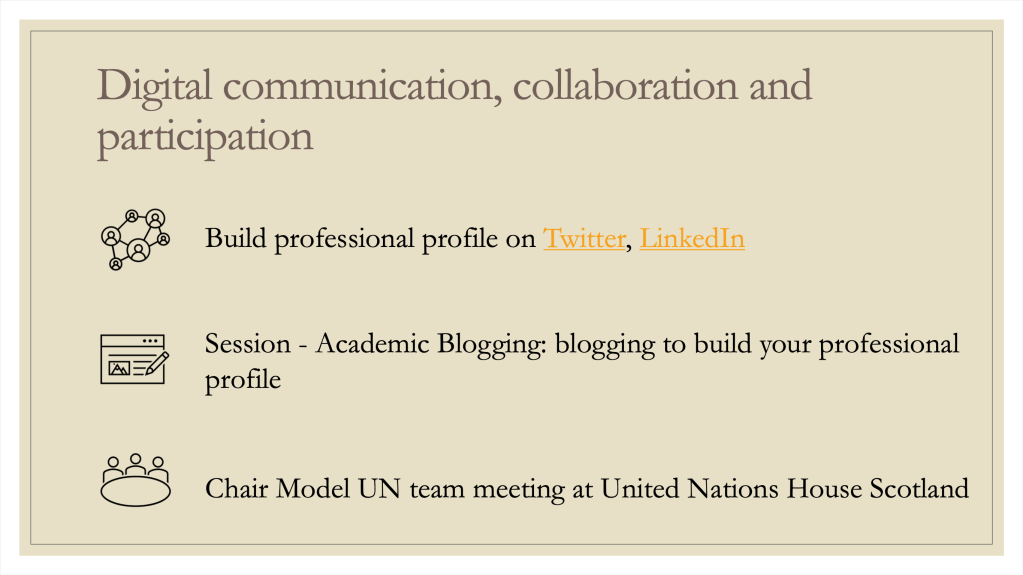Screen dimensions: 1023x575
Task: Select the 'Build professional profile on' text
Action: (370, 239)
